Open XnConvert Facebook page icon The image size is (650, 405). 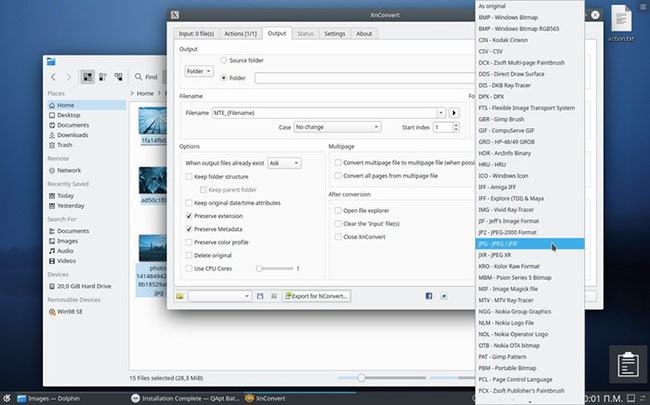pyautogui.click(x=429, y=296)
